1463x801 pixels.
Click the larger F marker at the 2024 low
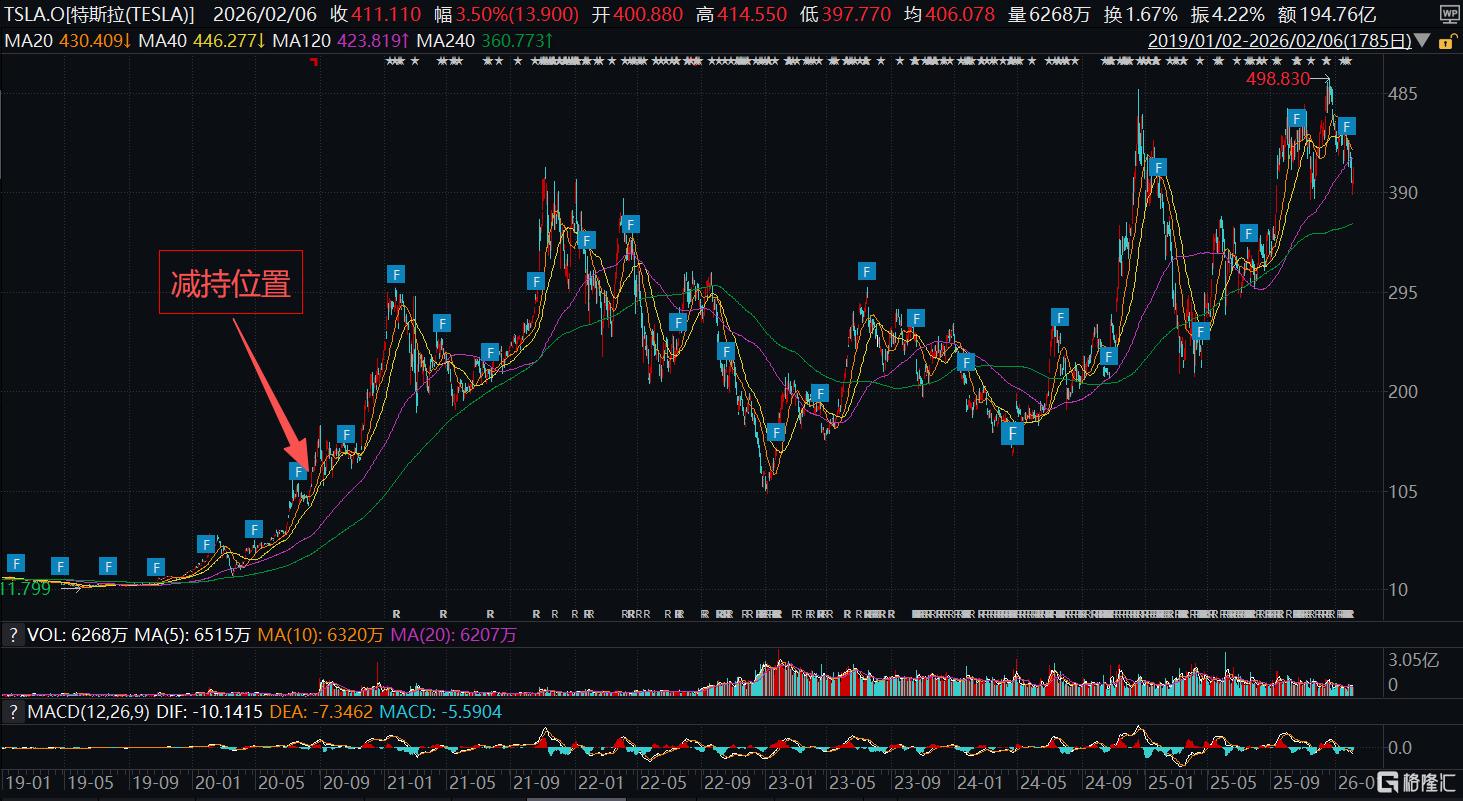(1013, 433)
